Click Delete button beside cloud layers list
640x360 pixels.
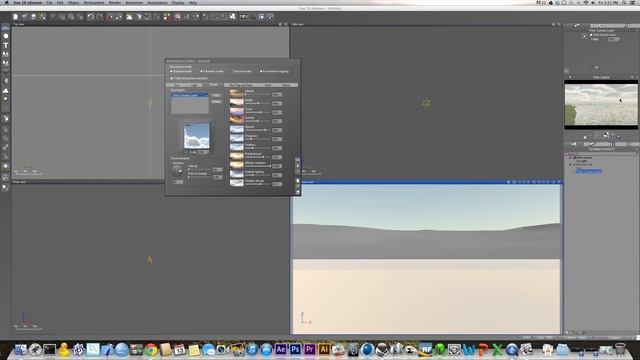click(x=216, y=101)
